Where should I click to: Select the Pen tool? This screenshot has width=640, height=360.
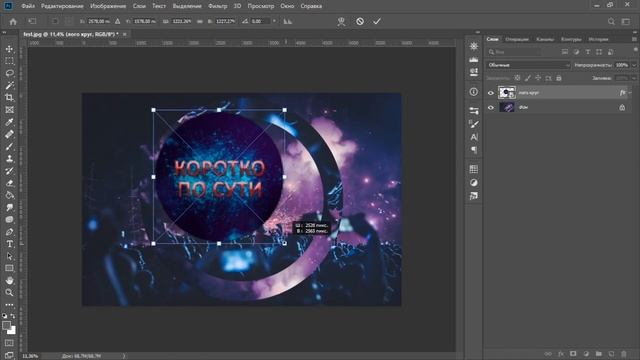[x=9, y=232]
